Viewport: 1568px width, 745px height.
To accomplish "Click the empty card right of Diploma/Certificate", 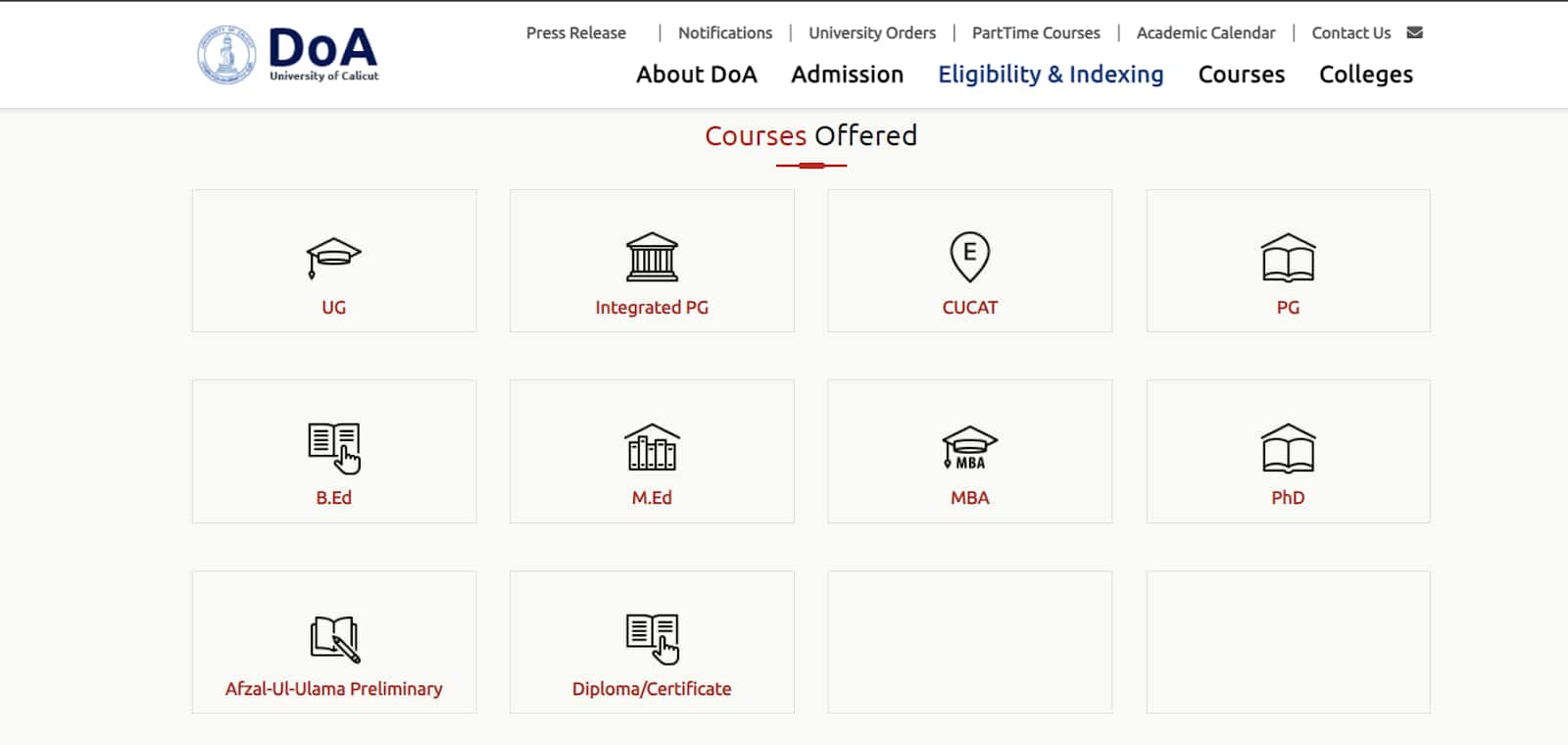I will [x=969, y=642].
